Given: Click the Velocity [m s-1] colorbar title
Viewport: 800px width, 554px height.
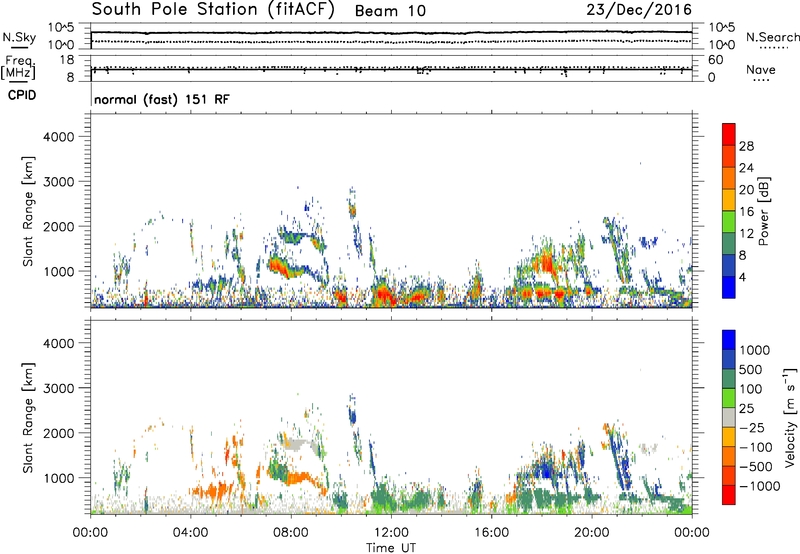Looking at the screenshot, I should 790,418.
